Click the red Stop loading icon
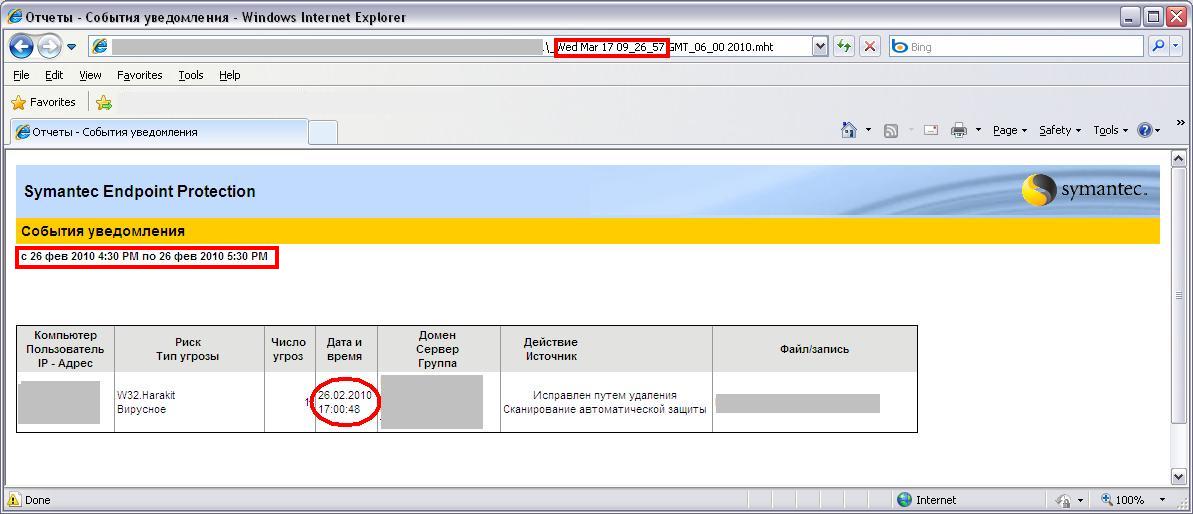 (870, 47)
